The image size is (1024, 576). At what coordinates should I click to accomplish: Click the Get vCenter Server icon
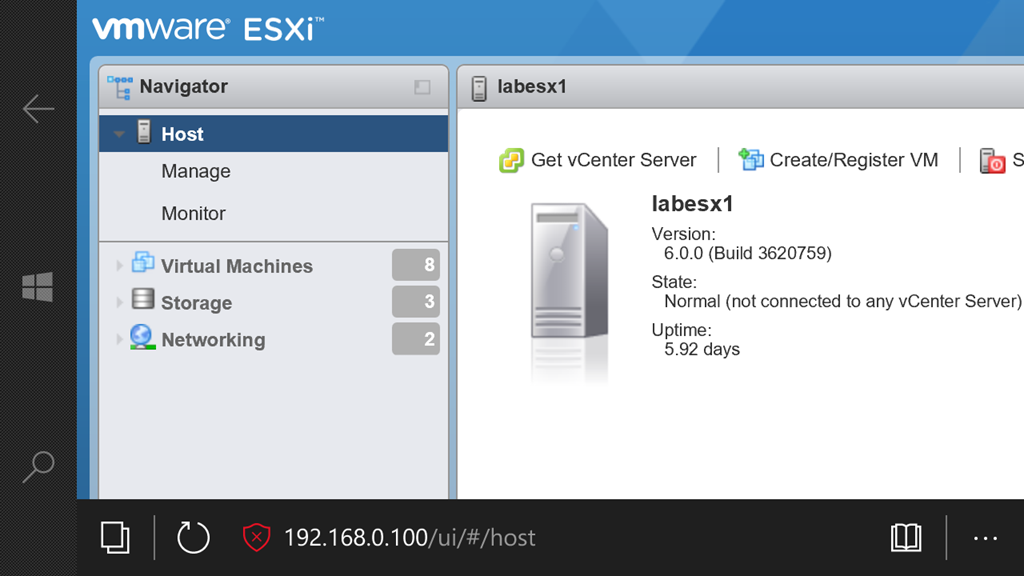(511, 160)
